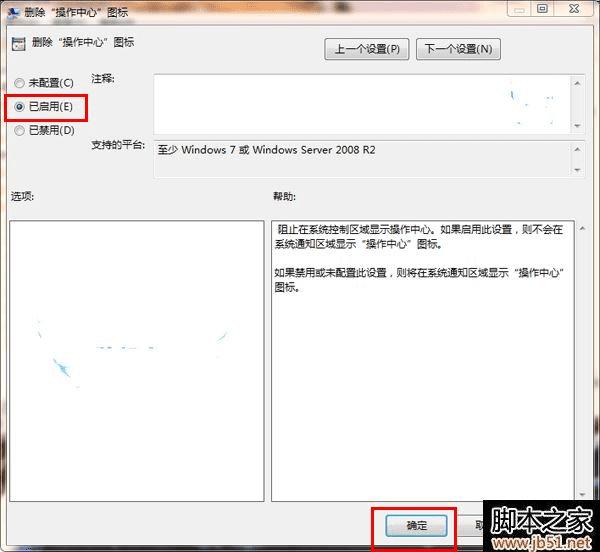Click the 注释: label
Image resolution: width=600 pixels, height=552 pixels.
click(x=103, y=79)
